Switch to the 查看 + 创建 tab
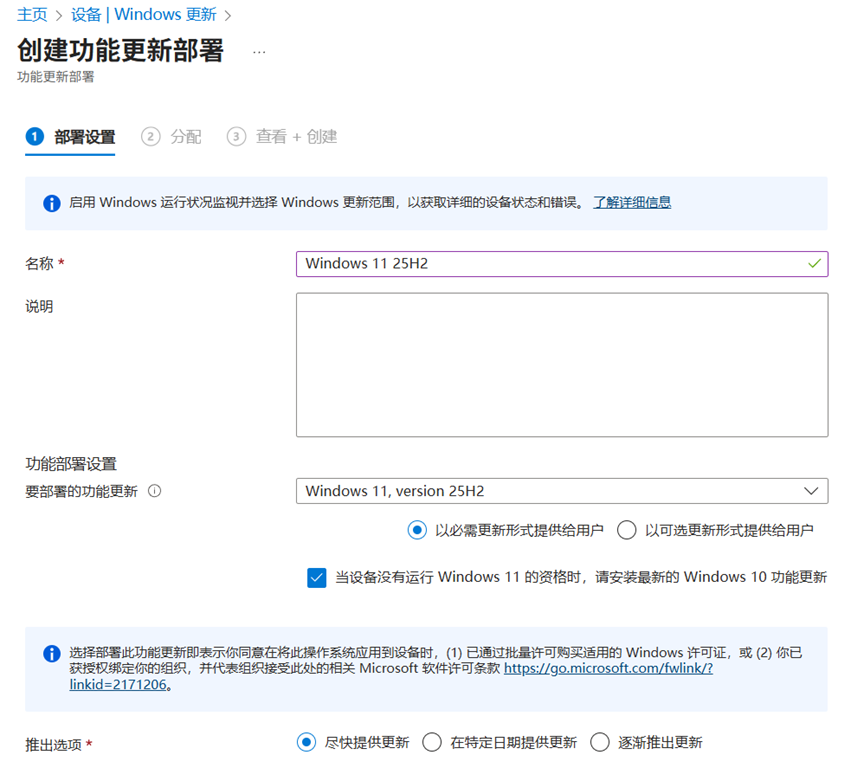The height and width of the screenshot is (768, 851). coord(296,137)
